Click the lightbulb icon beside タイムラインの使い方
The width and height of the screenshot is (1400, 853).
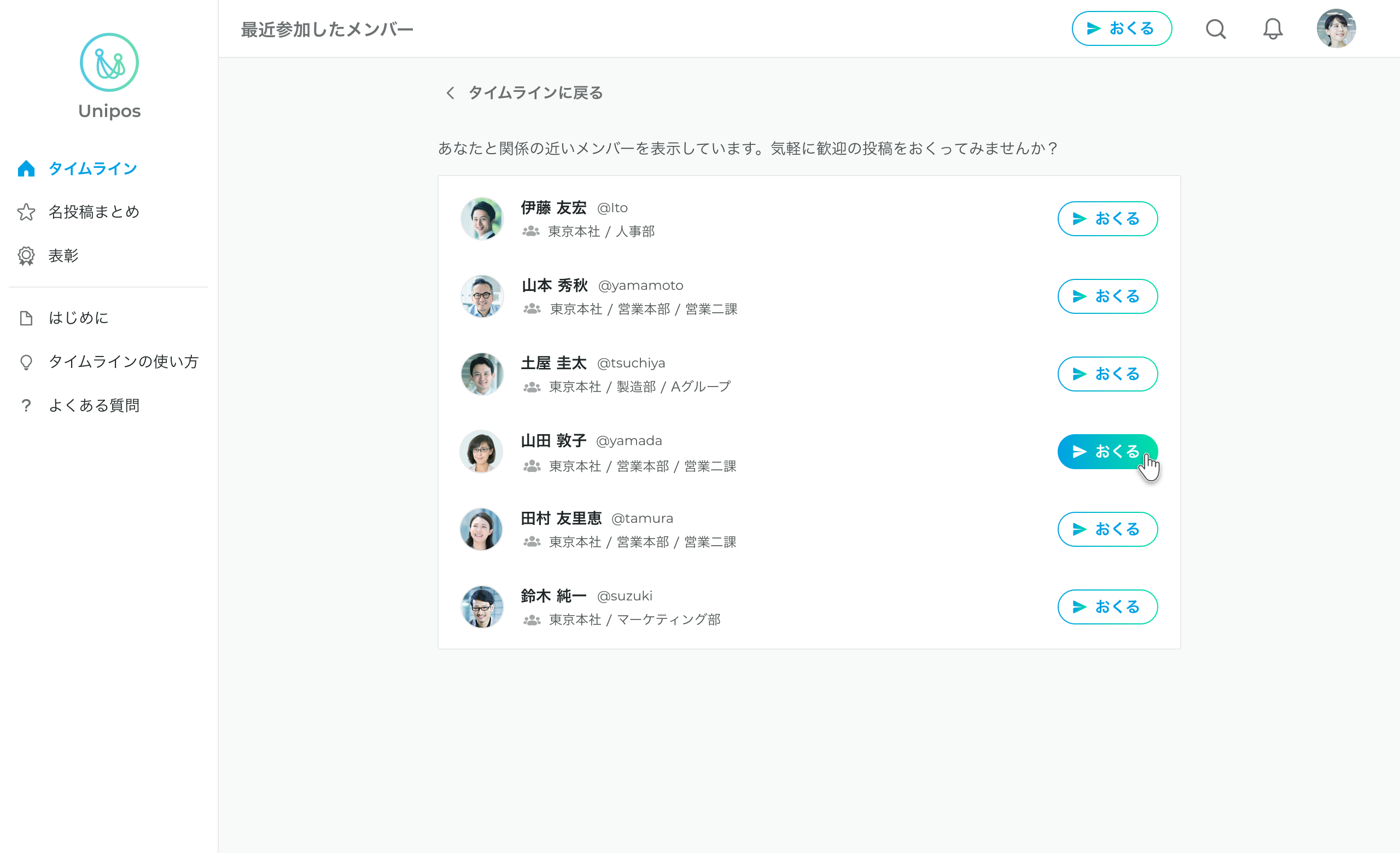point(26,363)
